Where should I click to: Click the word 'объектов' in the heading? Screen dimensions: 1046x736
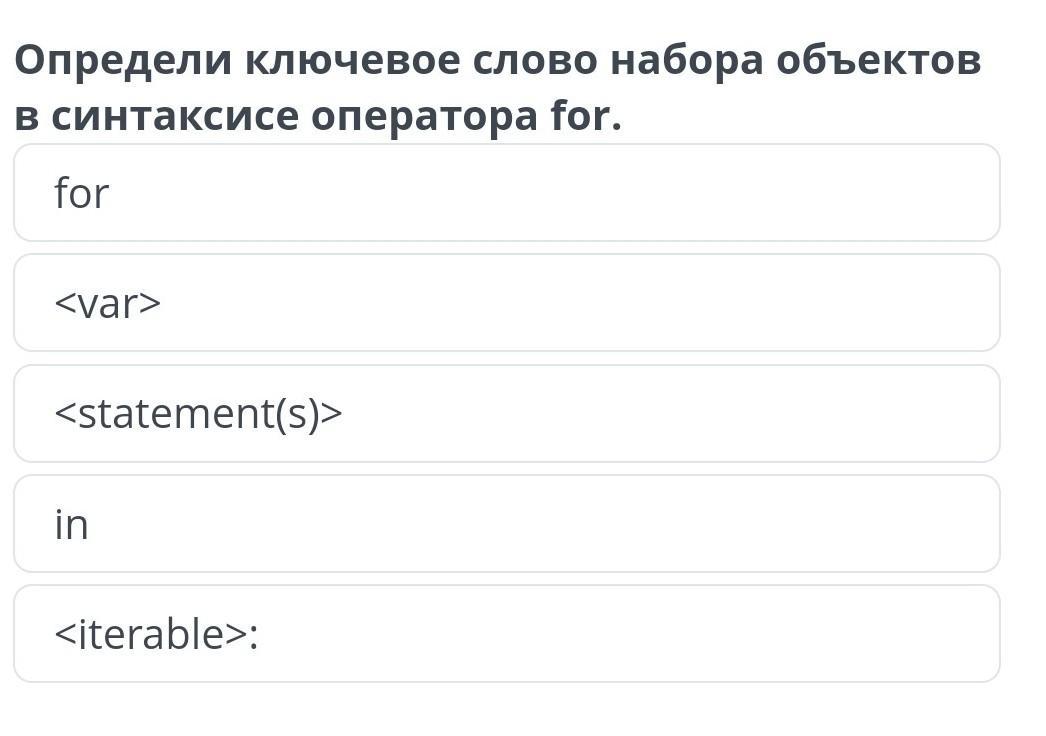click(878, 62)
